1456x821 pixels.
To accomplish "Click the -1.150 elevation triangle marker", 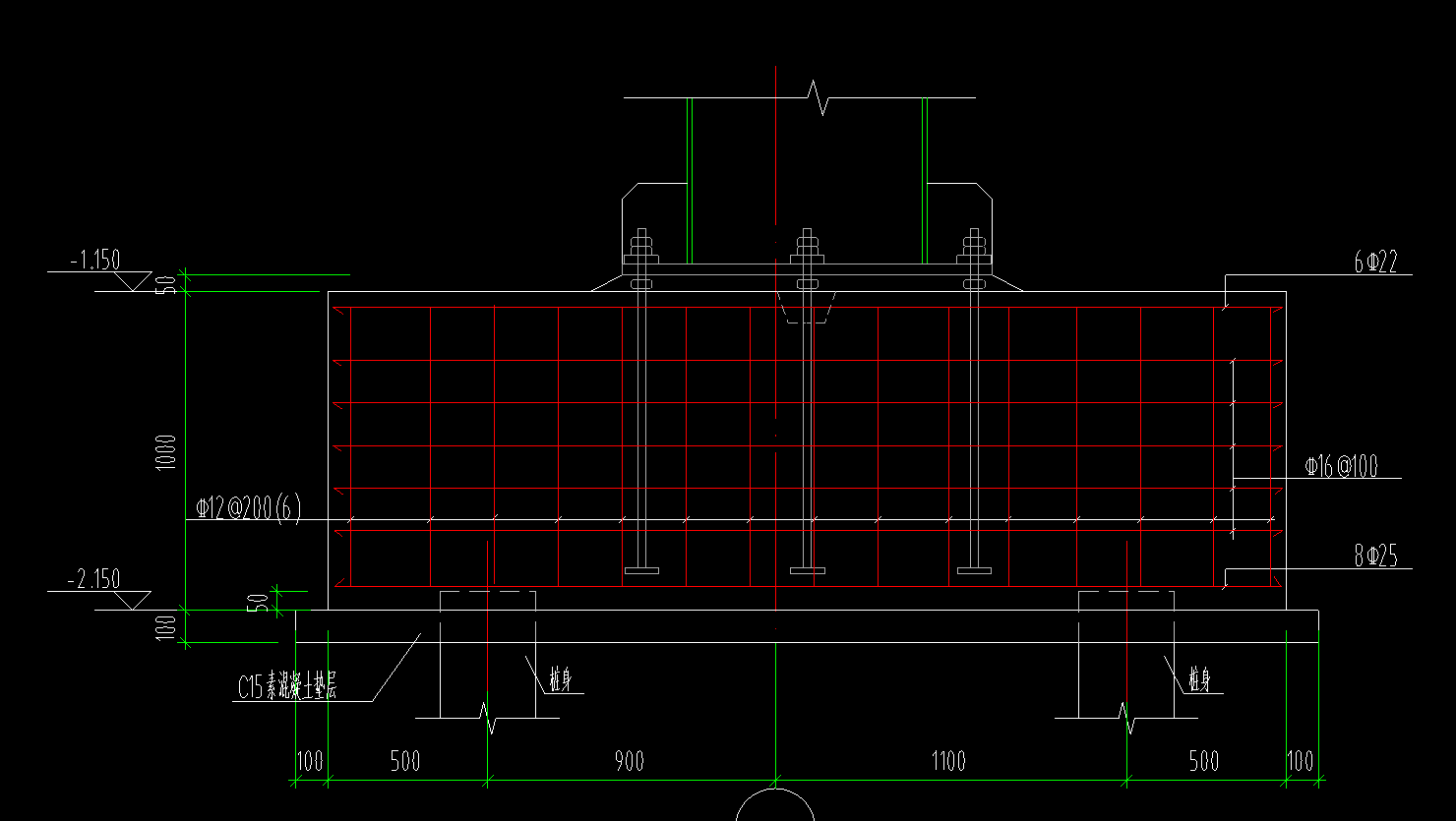I will [131, 282].
